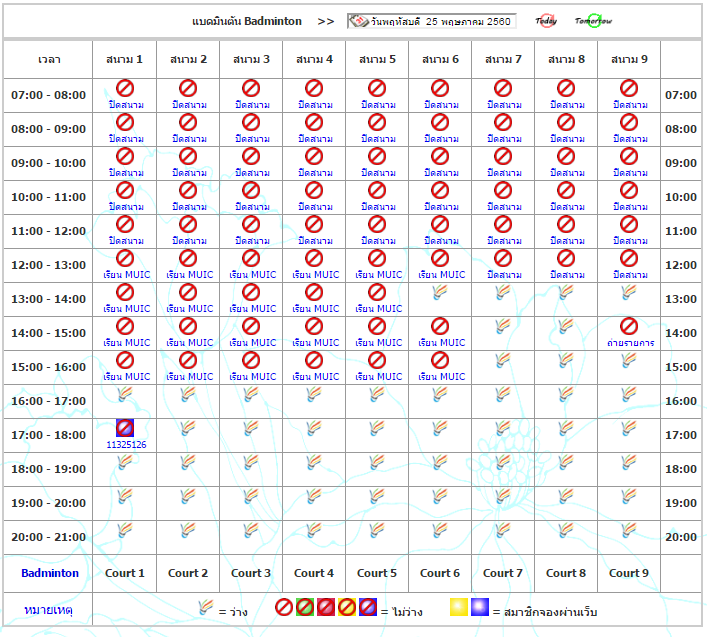Click the Court 7 footer label

click(x=503, y=573)
